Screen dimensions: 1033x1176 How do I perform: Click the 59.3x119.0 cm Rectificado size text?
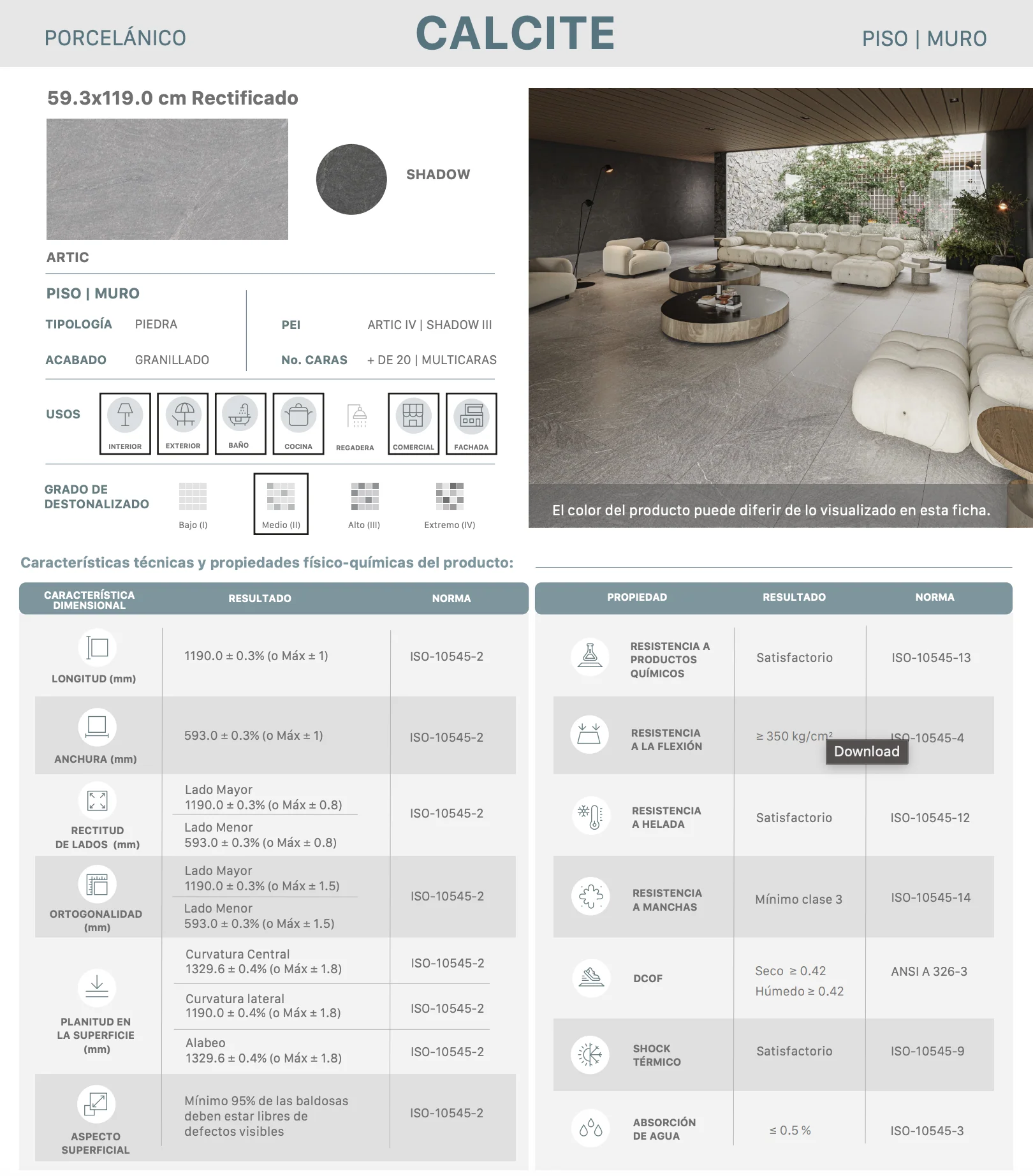173,98
